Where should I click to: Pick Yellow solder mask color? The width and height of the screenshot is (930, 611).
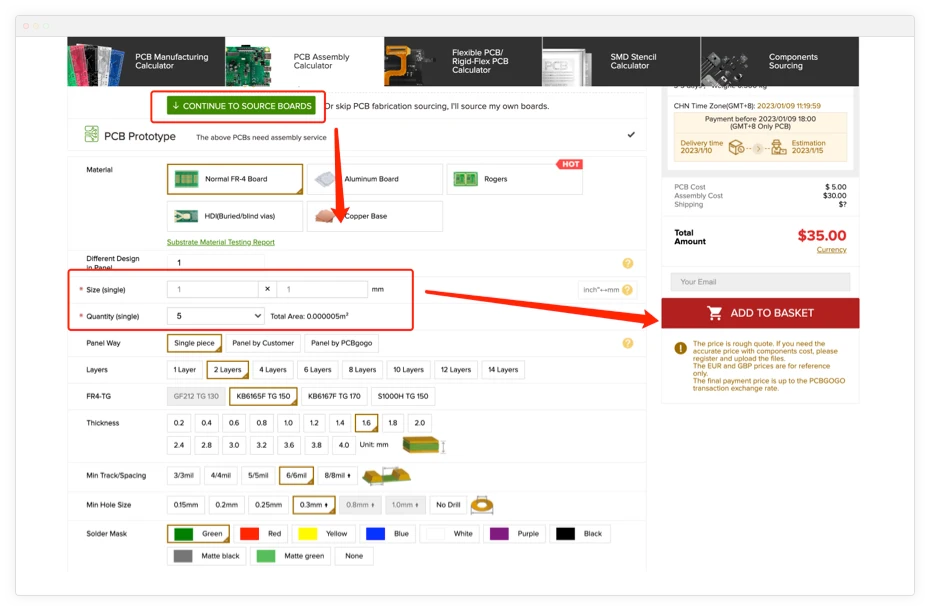[x=323, y=534]
